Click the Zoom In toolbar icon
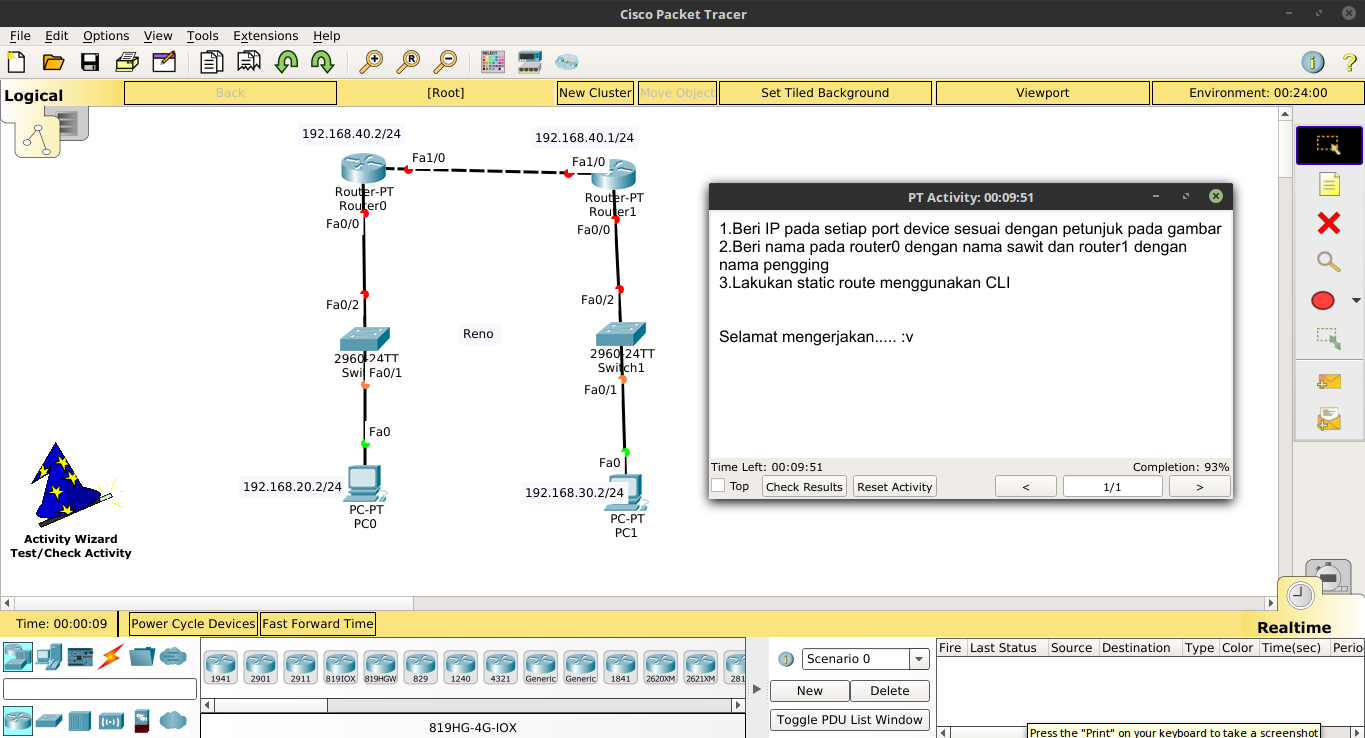 click(371, 62)
